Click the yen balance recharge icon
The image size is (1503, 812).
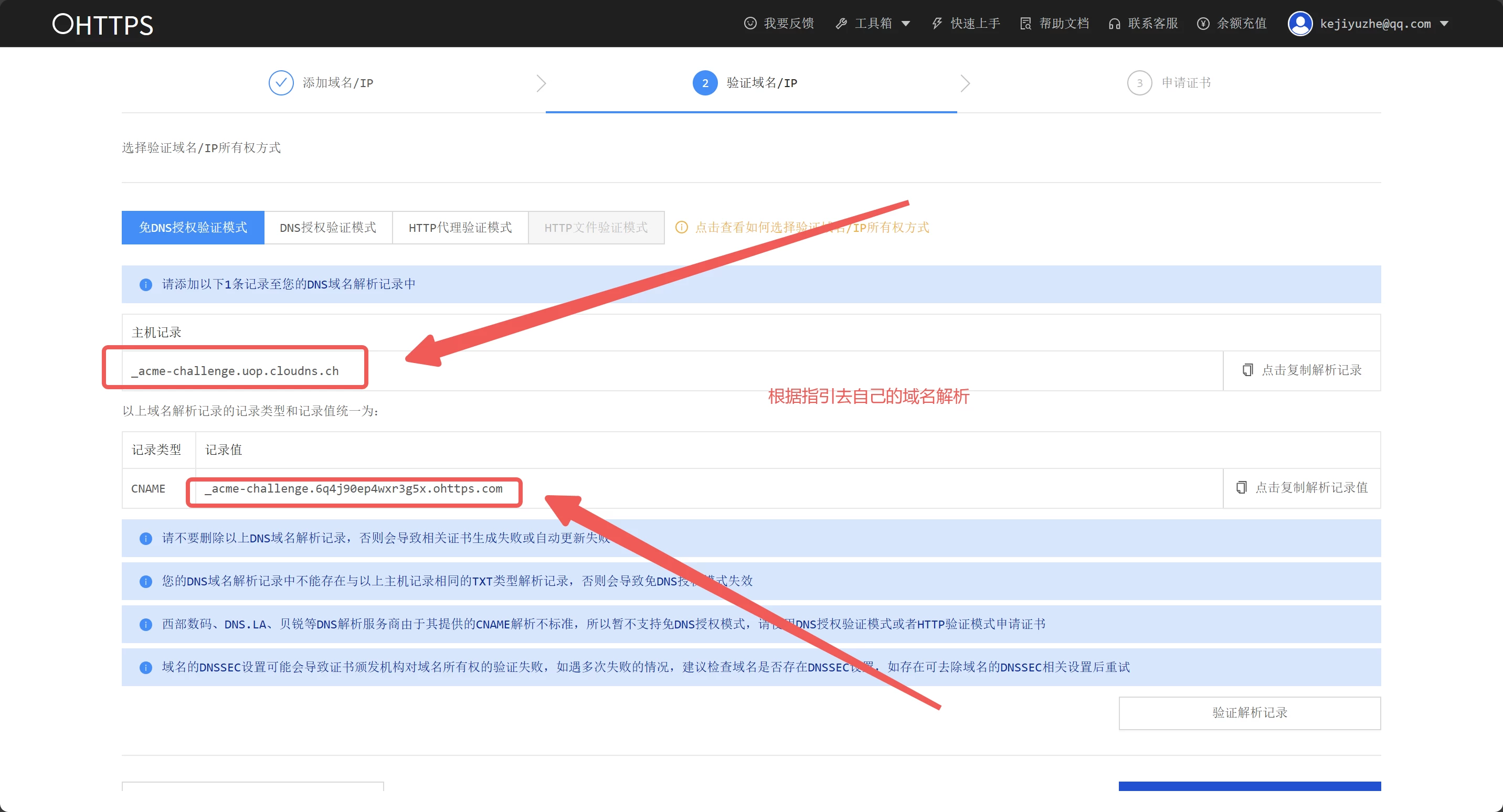pyautogui.click(x=1203, y=23)
